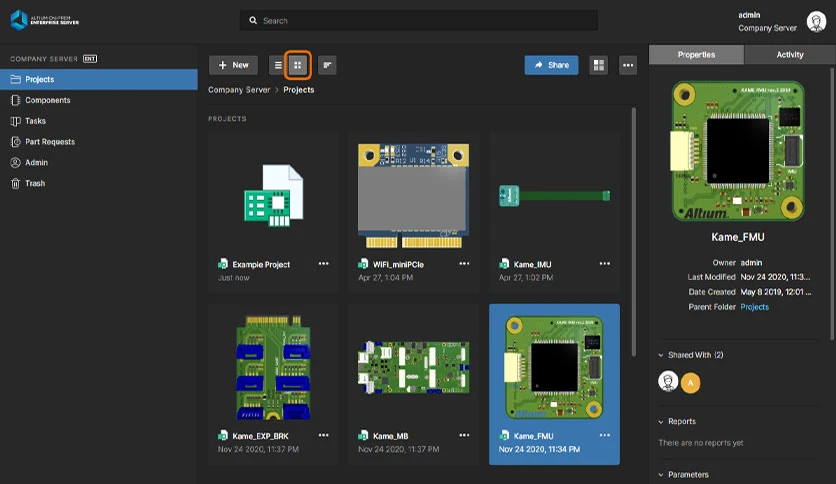The width and height of the screenshot is (836, 484).
Task: Click the admin user avatar
Action: [x=816, y=22]
